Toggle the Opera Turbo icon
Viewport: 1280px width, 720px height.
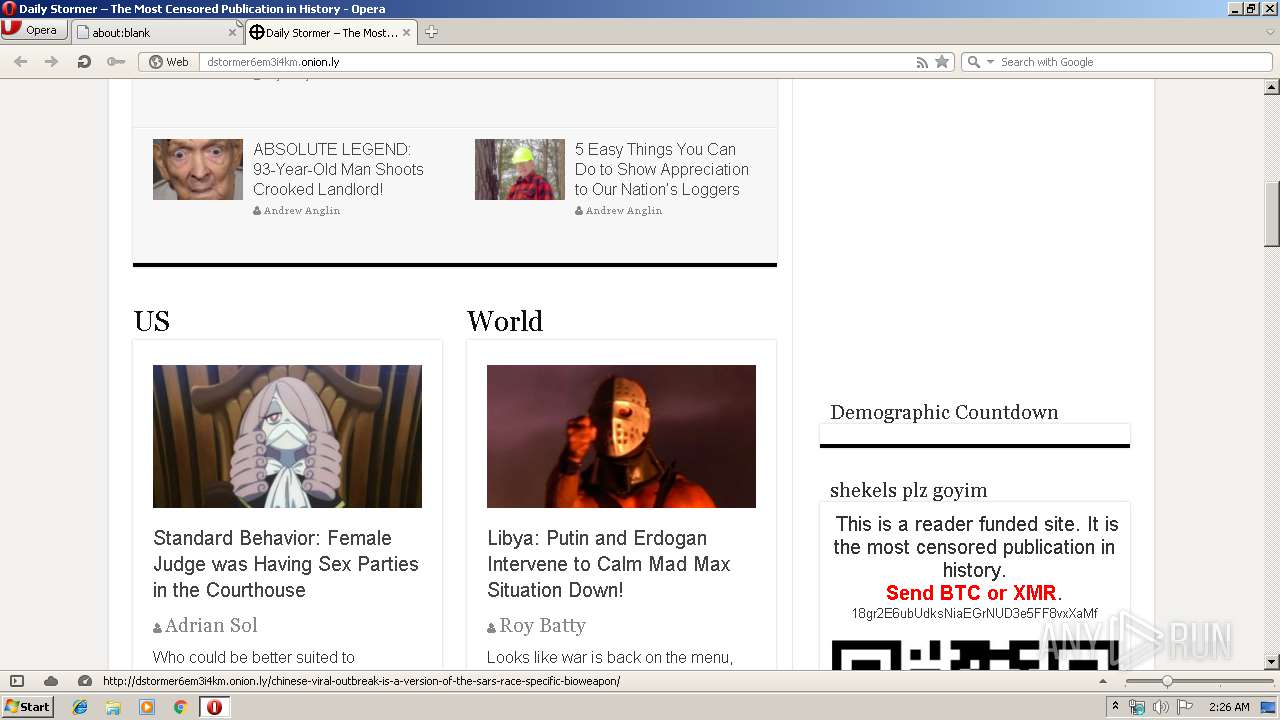84,681
